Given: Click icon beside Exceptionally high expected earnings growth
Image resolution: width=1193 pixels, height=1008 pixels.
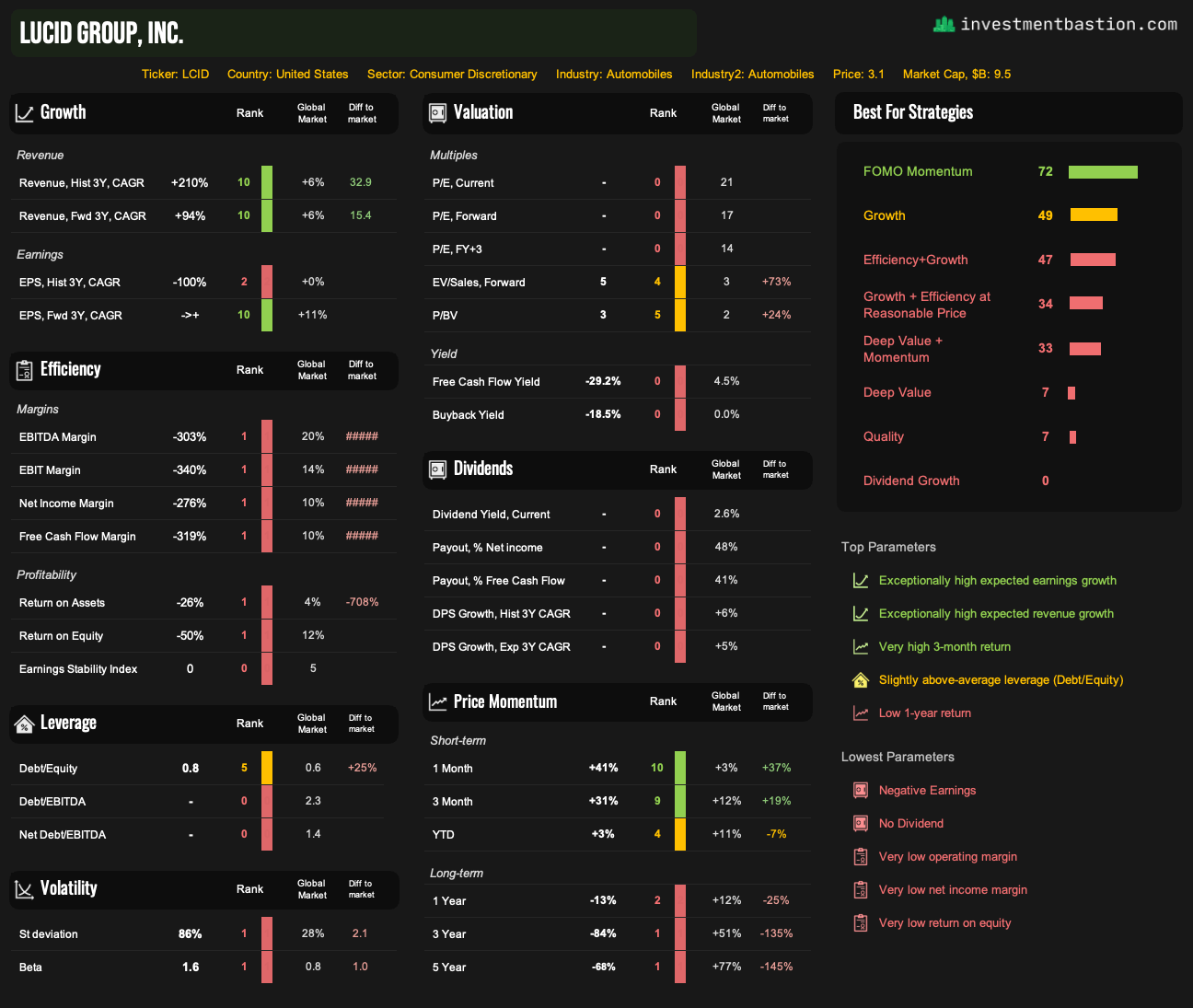Looking at the screenshot, I should (861, 581).
